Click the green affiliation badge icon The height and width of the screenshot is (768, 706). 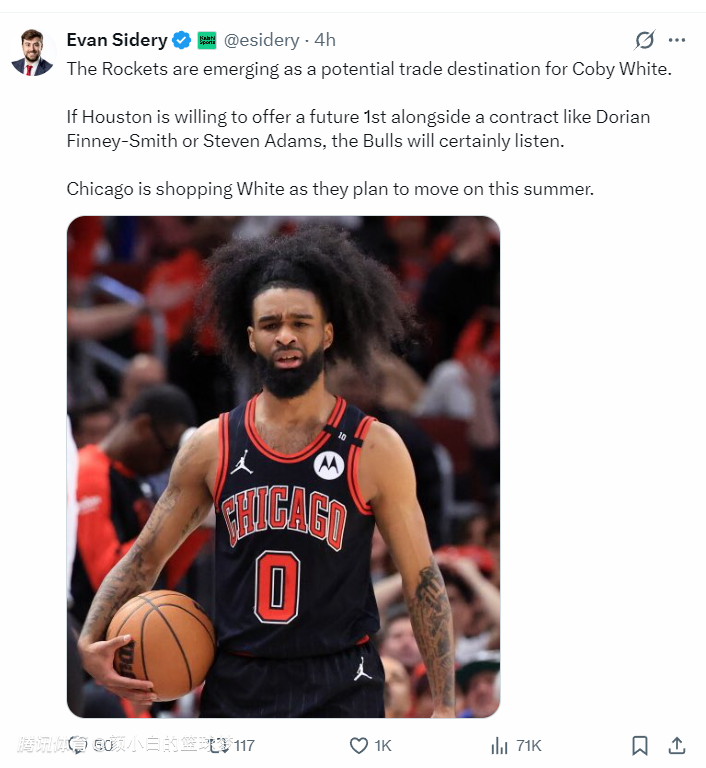[x=207, y=40]
